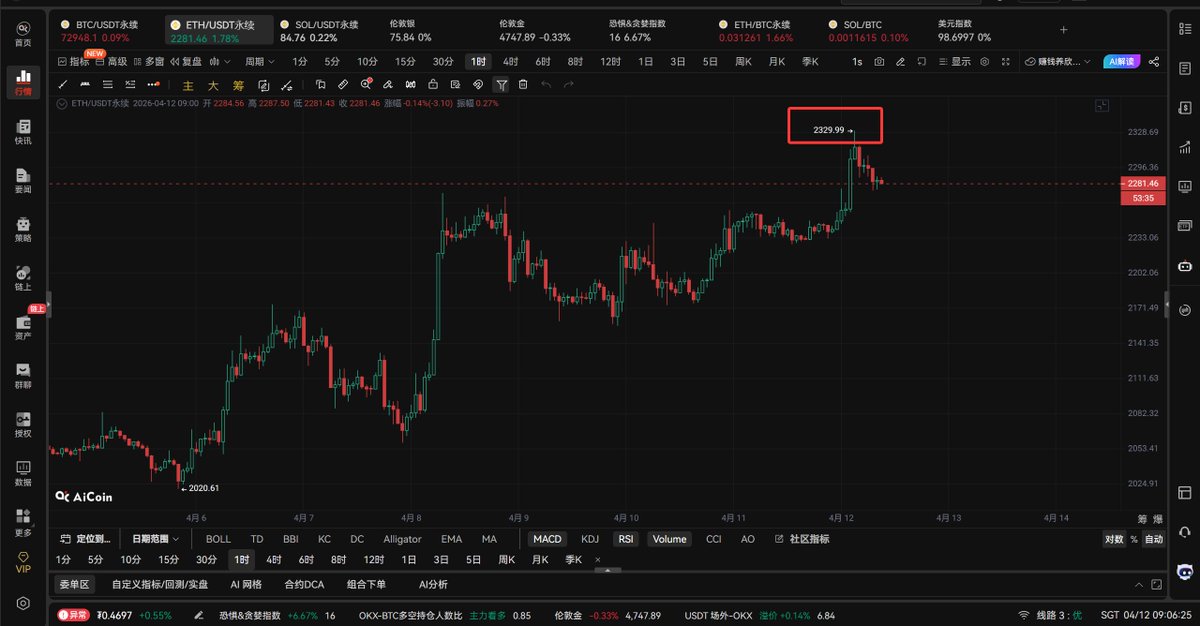The image size is (1200, 626).
Task: Click the magnifier zoom tool
Action: 366,85
